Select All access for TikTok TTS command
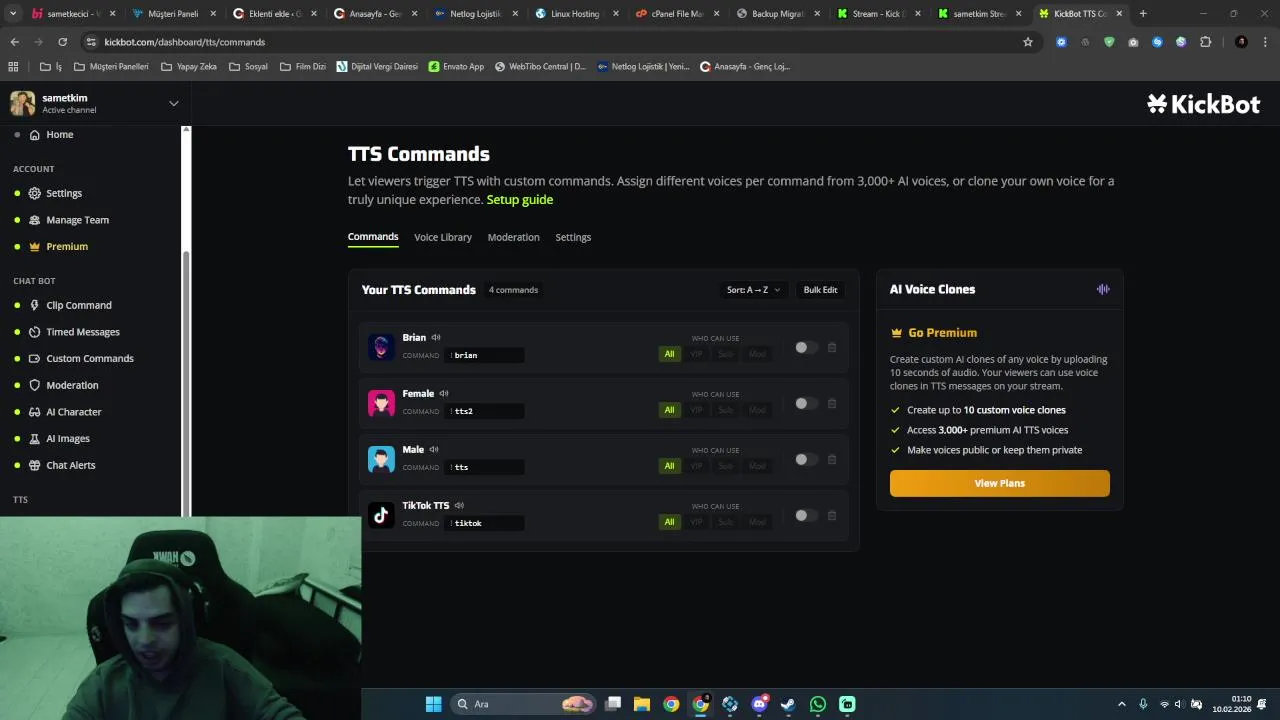Screen dimensions: 1280x720 [x=669, y=522]
